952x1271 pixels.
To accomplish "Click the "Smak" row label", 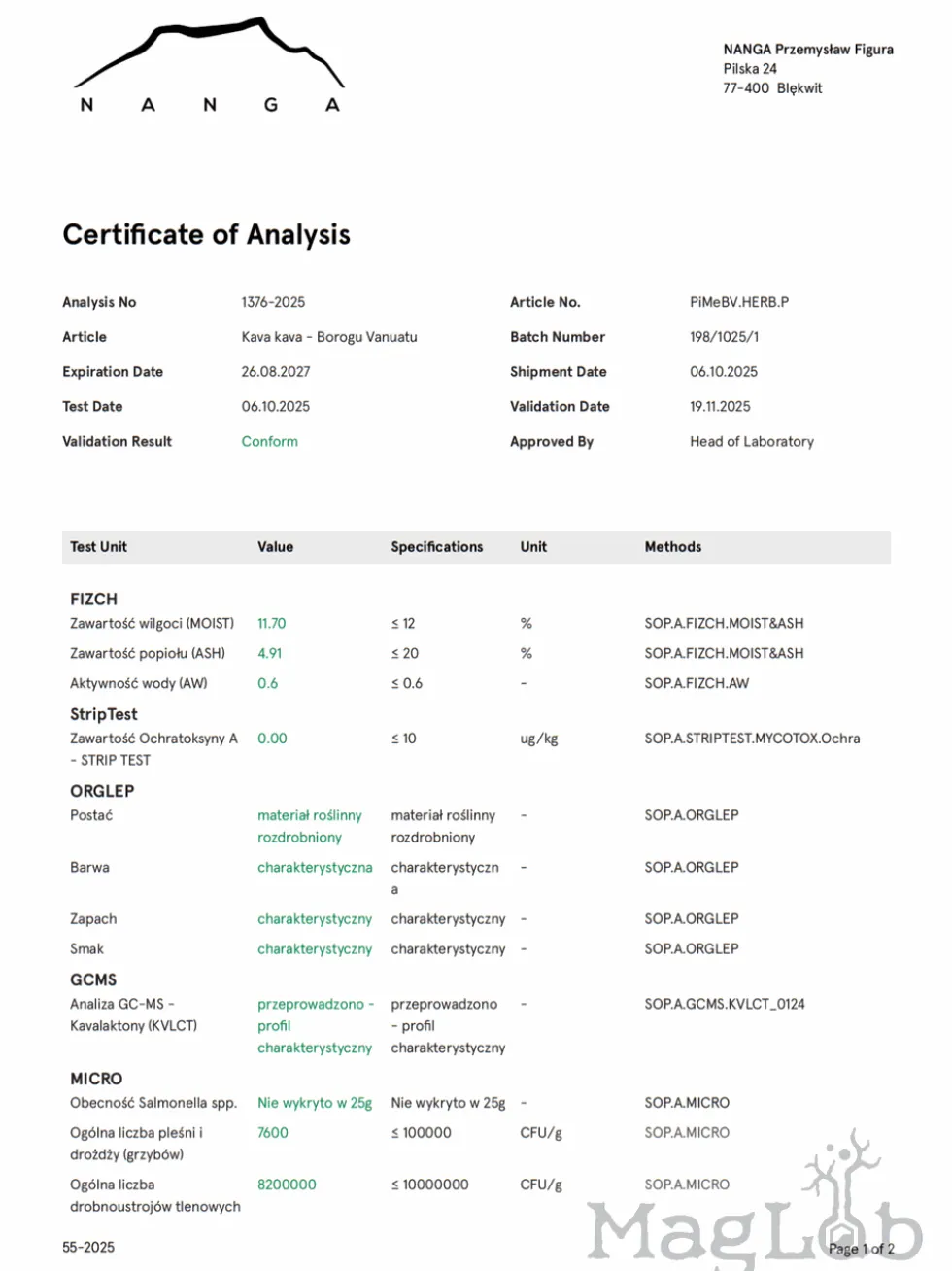I will 86,948.
